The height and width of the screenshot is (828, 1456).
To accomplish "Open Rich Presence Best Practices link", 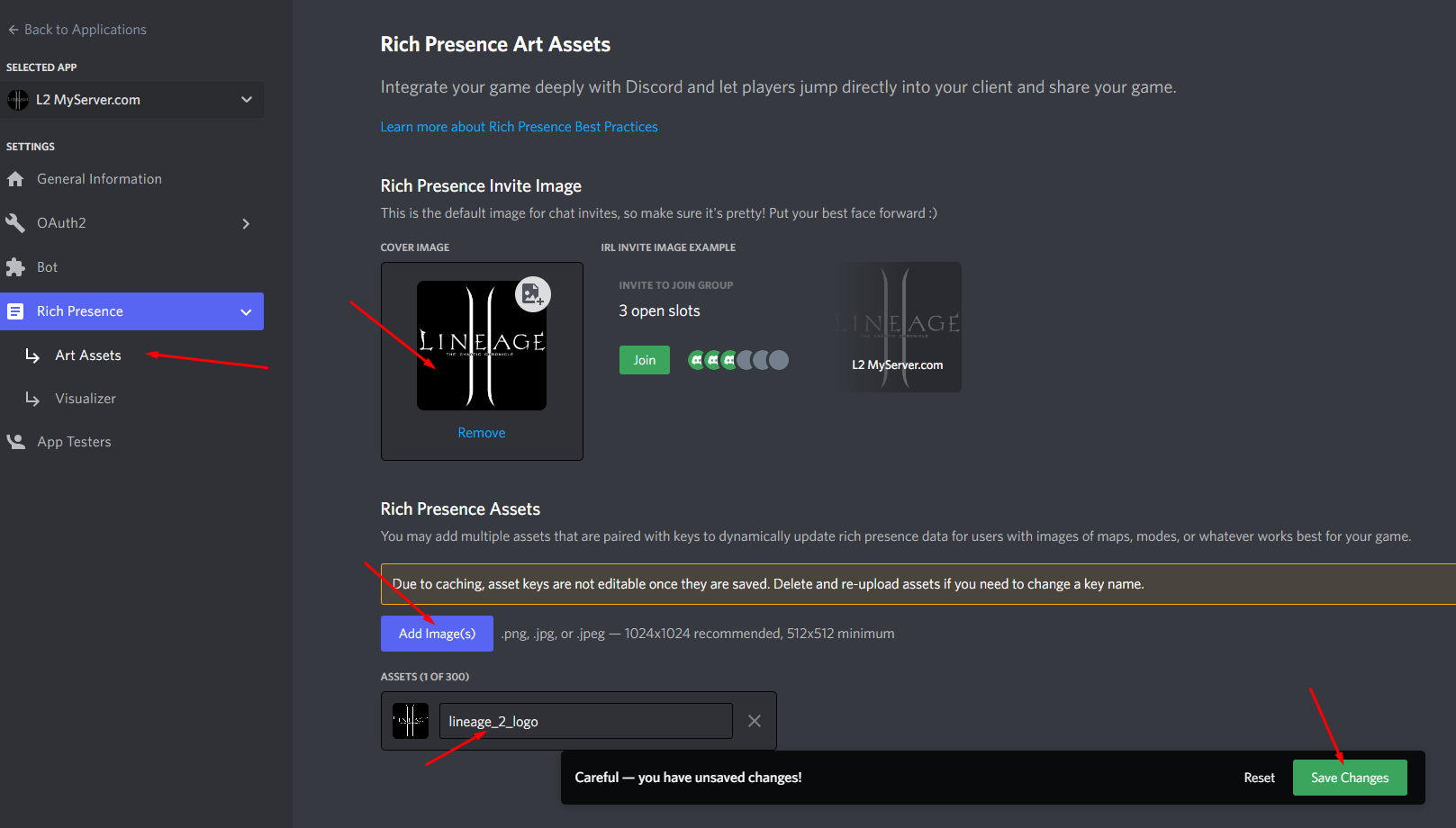I will tap(519, 127).
